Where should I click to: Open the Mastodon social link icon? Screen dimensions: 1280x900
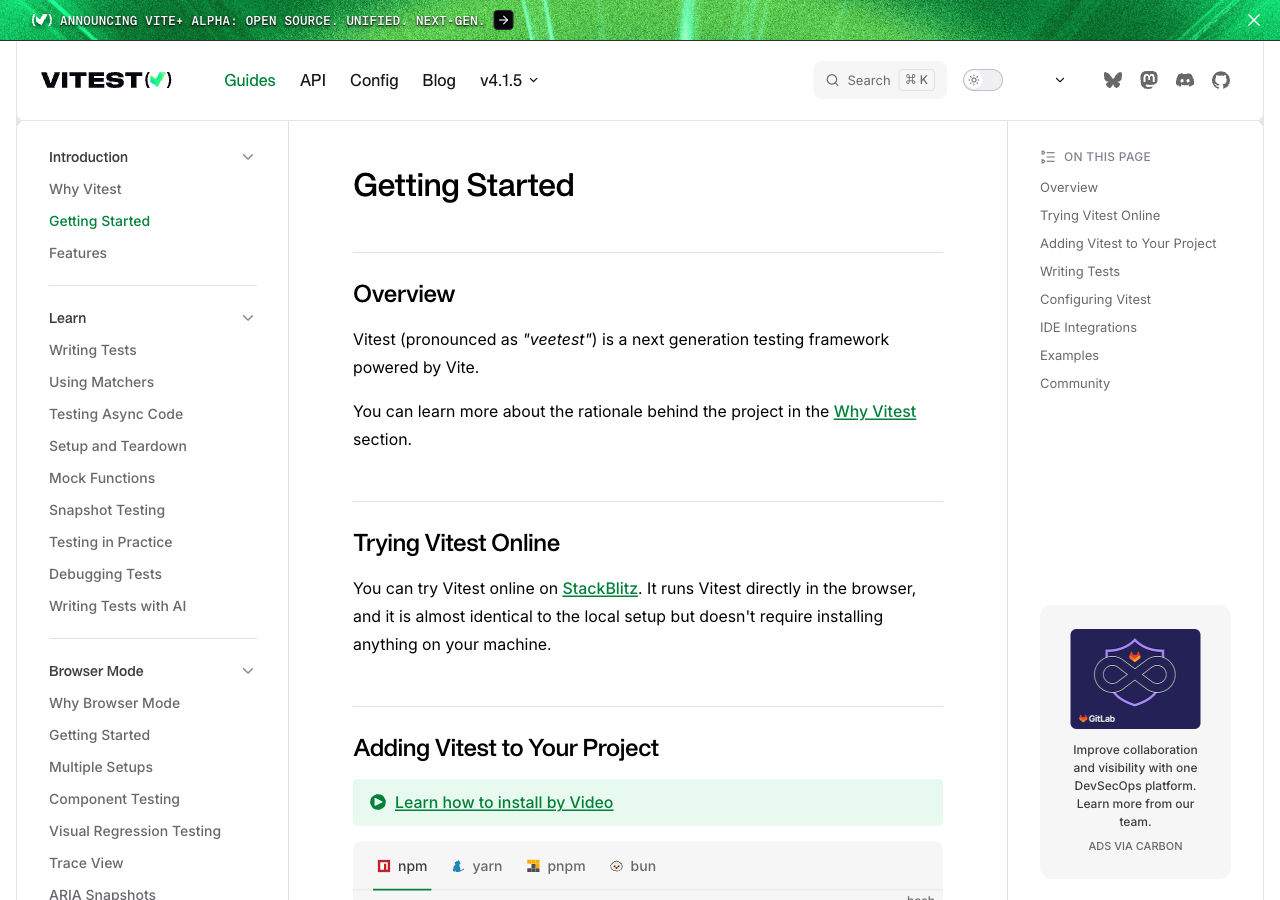pos(1149,80)
